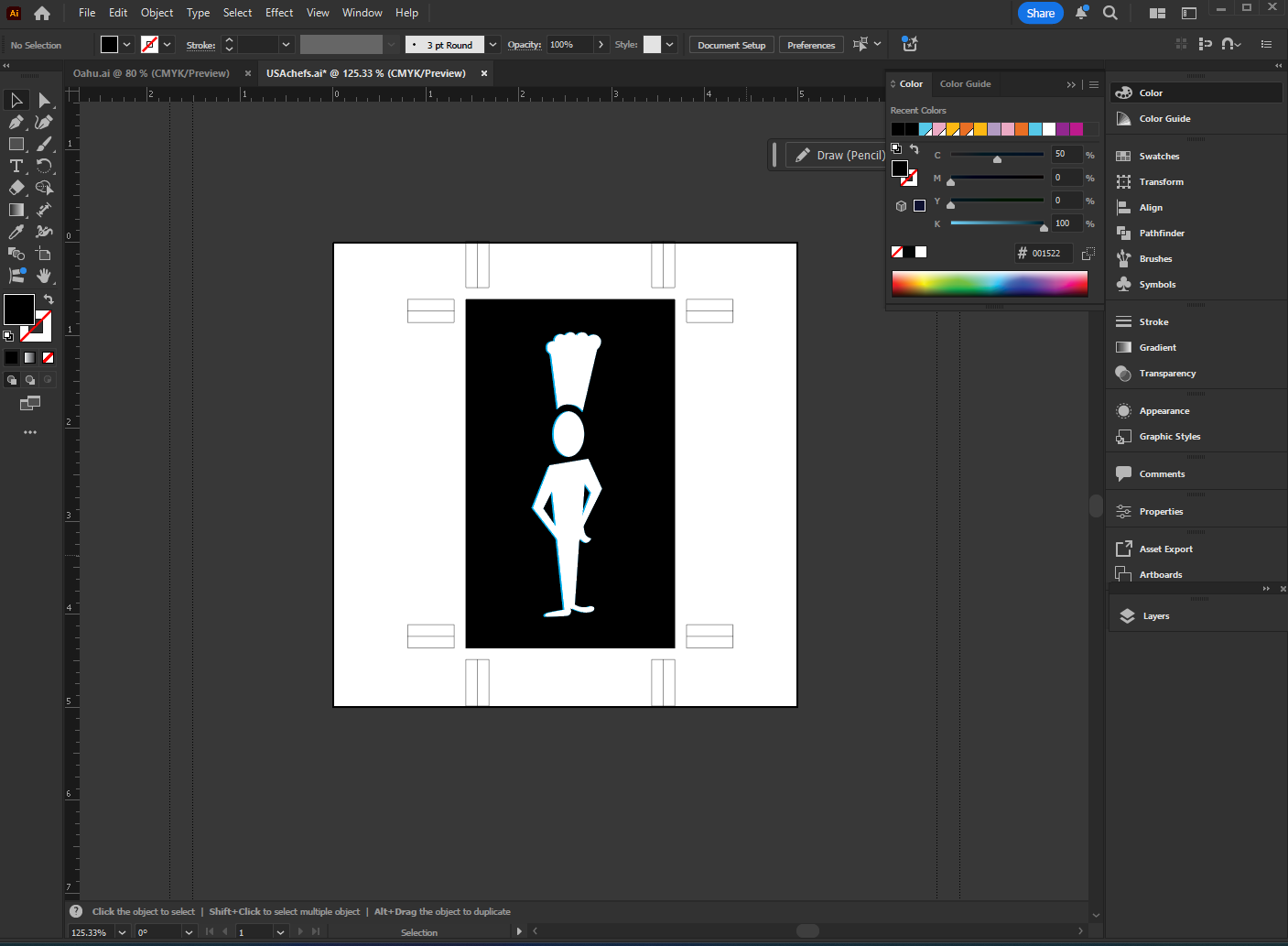
Task: Choose the Type tool
Action: click(x=16, y=166)
